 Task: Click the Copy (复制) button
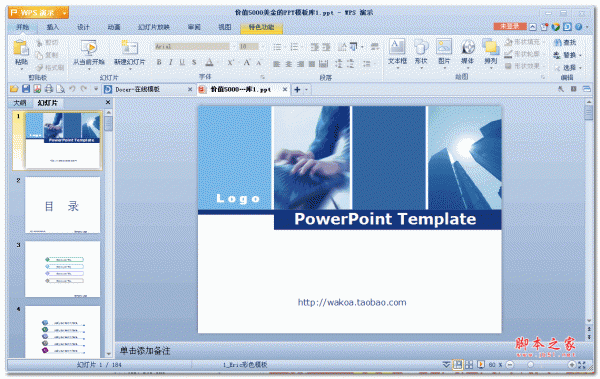(47, 55)
